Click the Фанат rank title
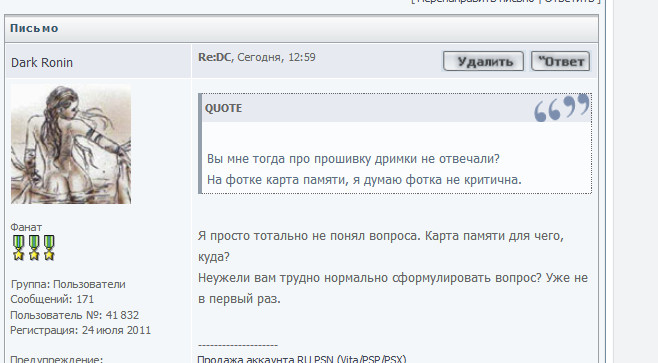Image resolution: width=658 pixels, height=363 pixels. pyautogui.click(x=26, y=227)
